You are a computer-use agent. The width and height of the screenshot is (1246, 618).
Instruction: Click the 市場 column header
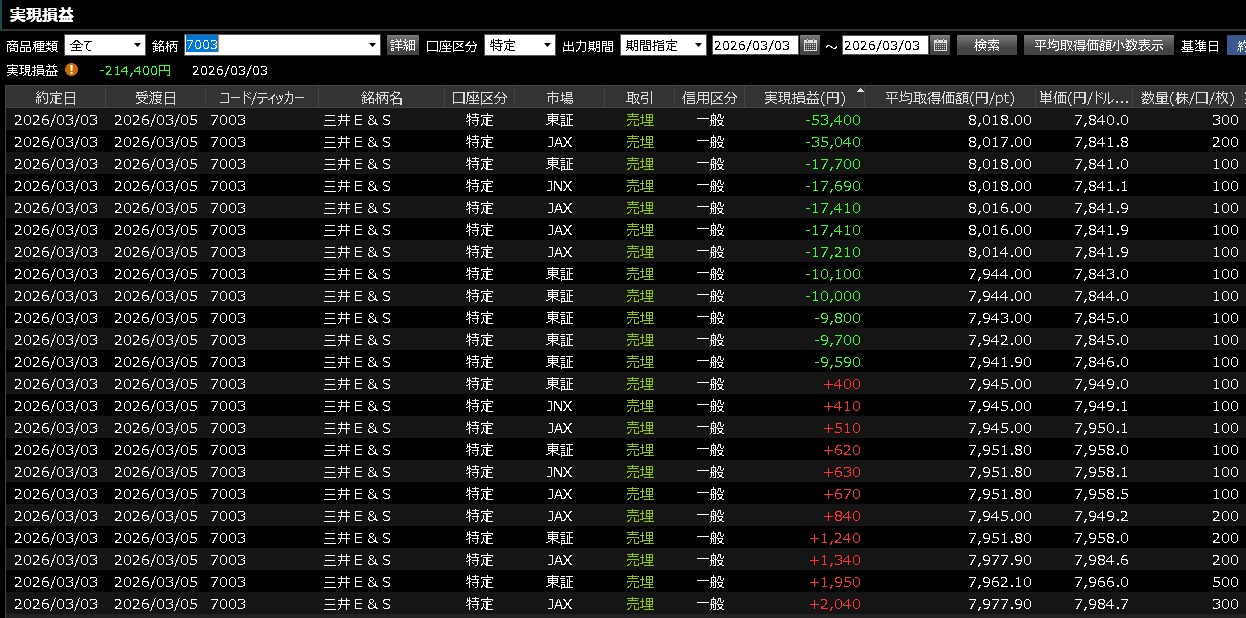click(560, 97)
